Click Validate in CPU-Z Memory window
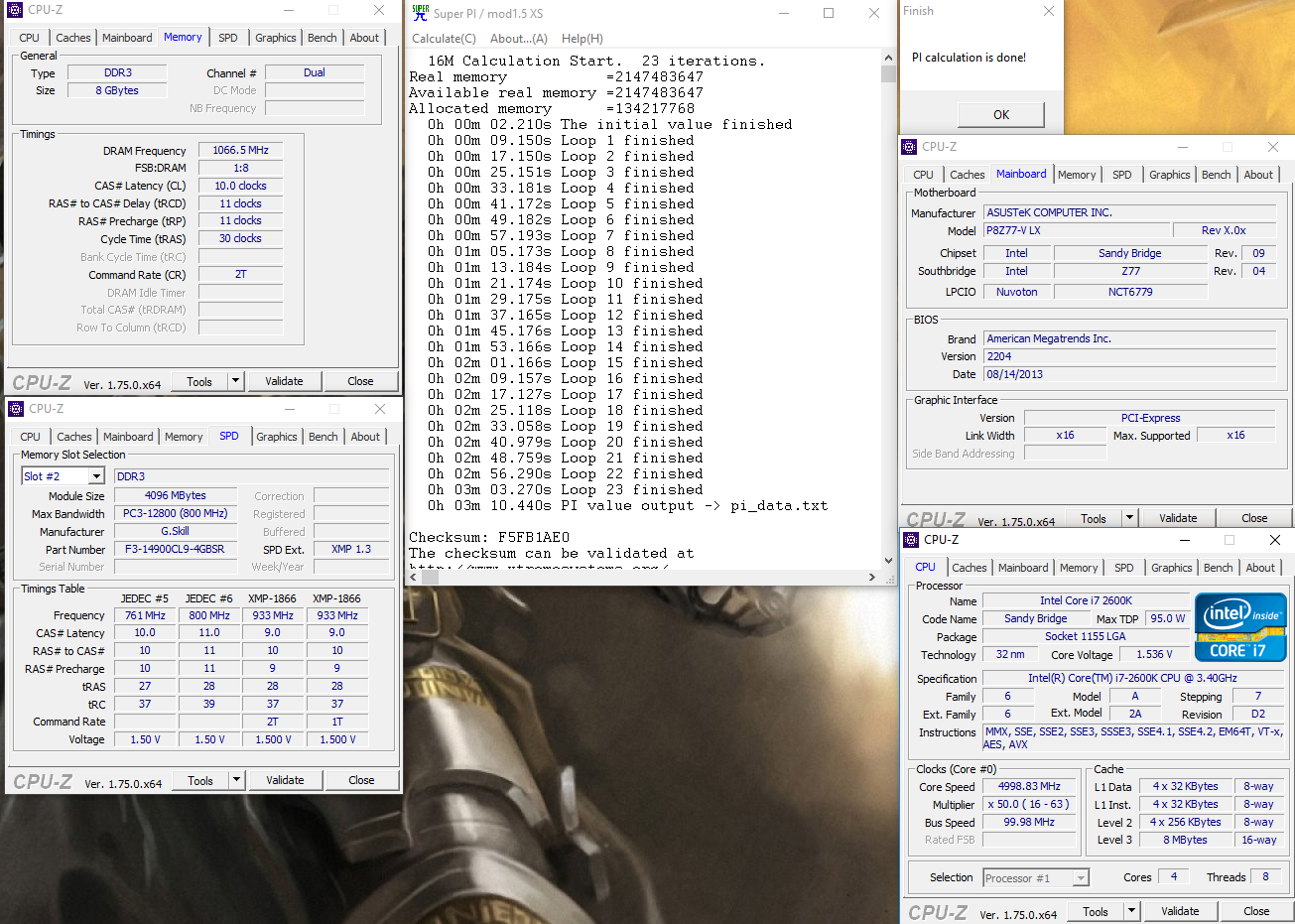Screen dimensions: 1295x924 coord(284,381)
